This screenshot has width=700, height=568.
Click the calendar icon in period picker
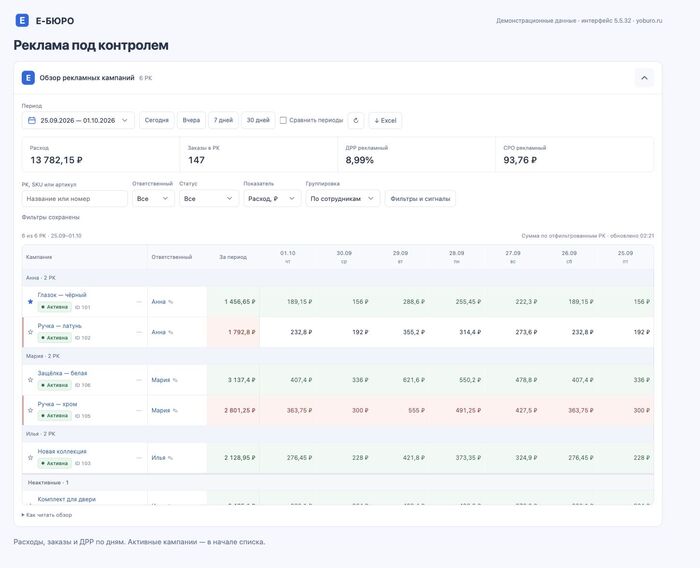32,120
